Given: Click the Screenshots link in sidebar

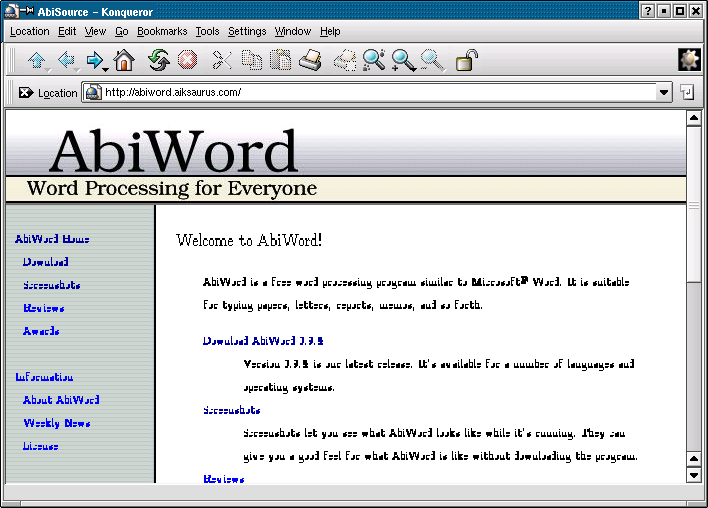Looking at the screenshot, I should pos(51,285).
